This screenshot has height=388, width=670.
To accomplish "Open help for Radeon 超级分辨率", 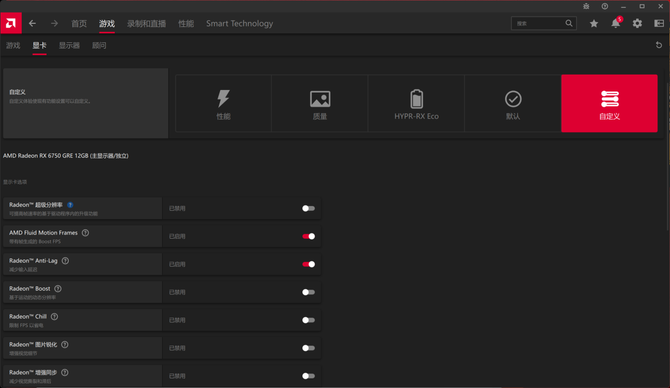I will [x=70, y=205].
